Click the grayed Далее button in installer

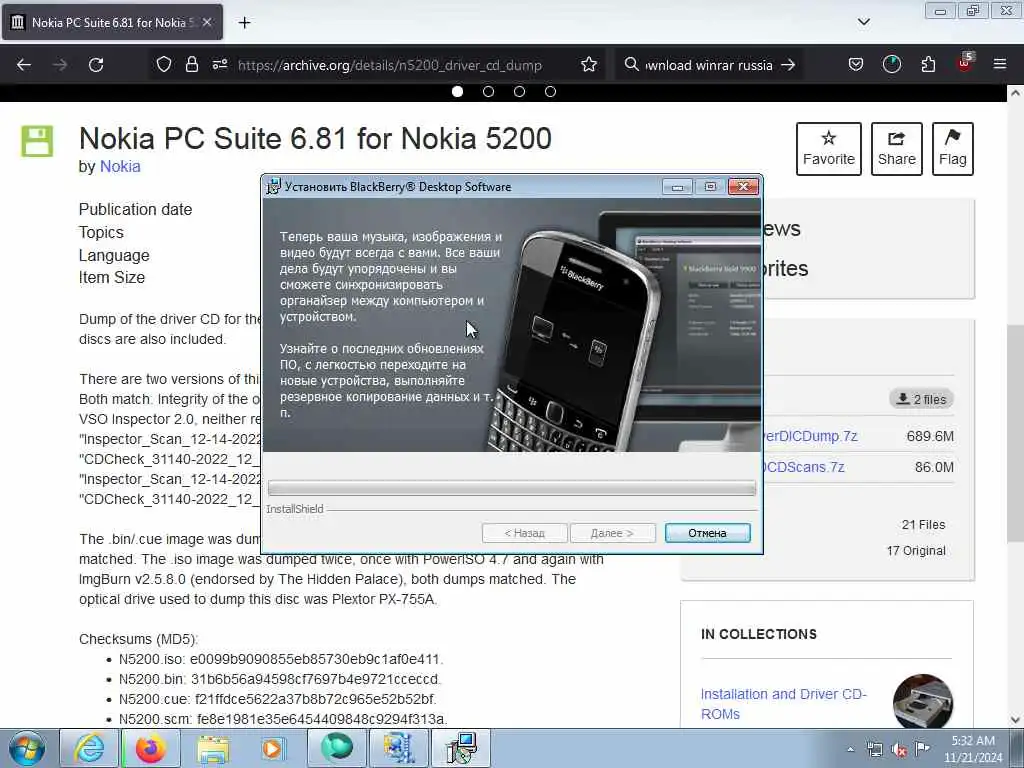(613, 533)
